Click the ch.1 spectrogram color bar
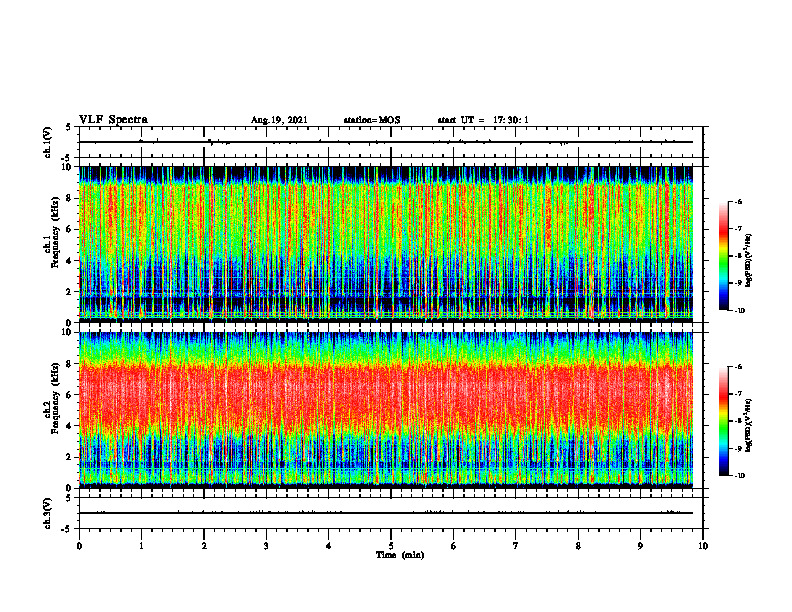The width and height of the screenshot is (792, 612). click(x=724, y=256)
